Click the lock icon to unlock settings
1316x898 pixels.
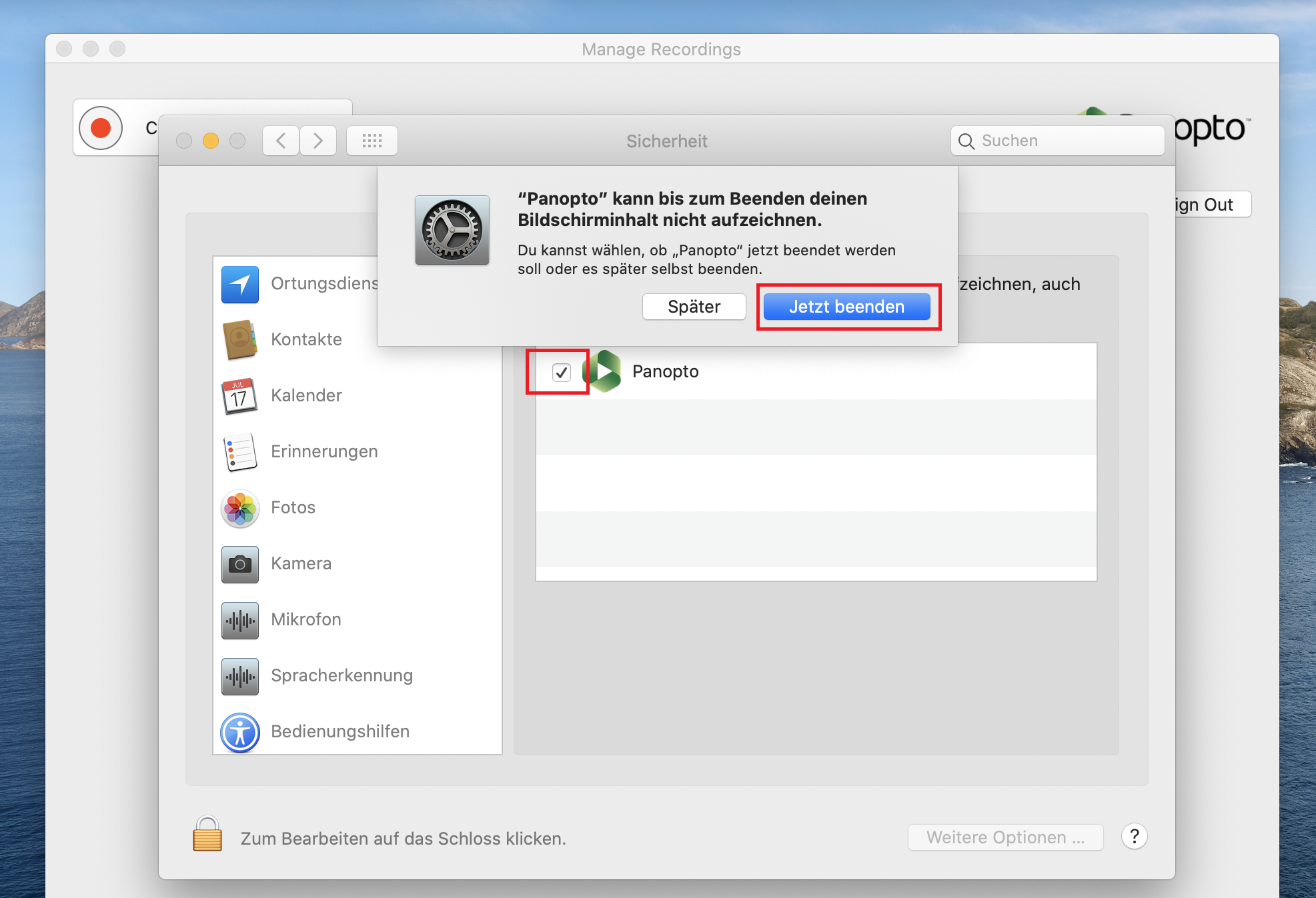tap(207, 834)
